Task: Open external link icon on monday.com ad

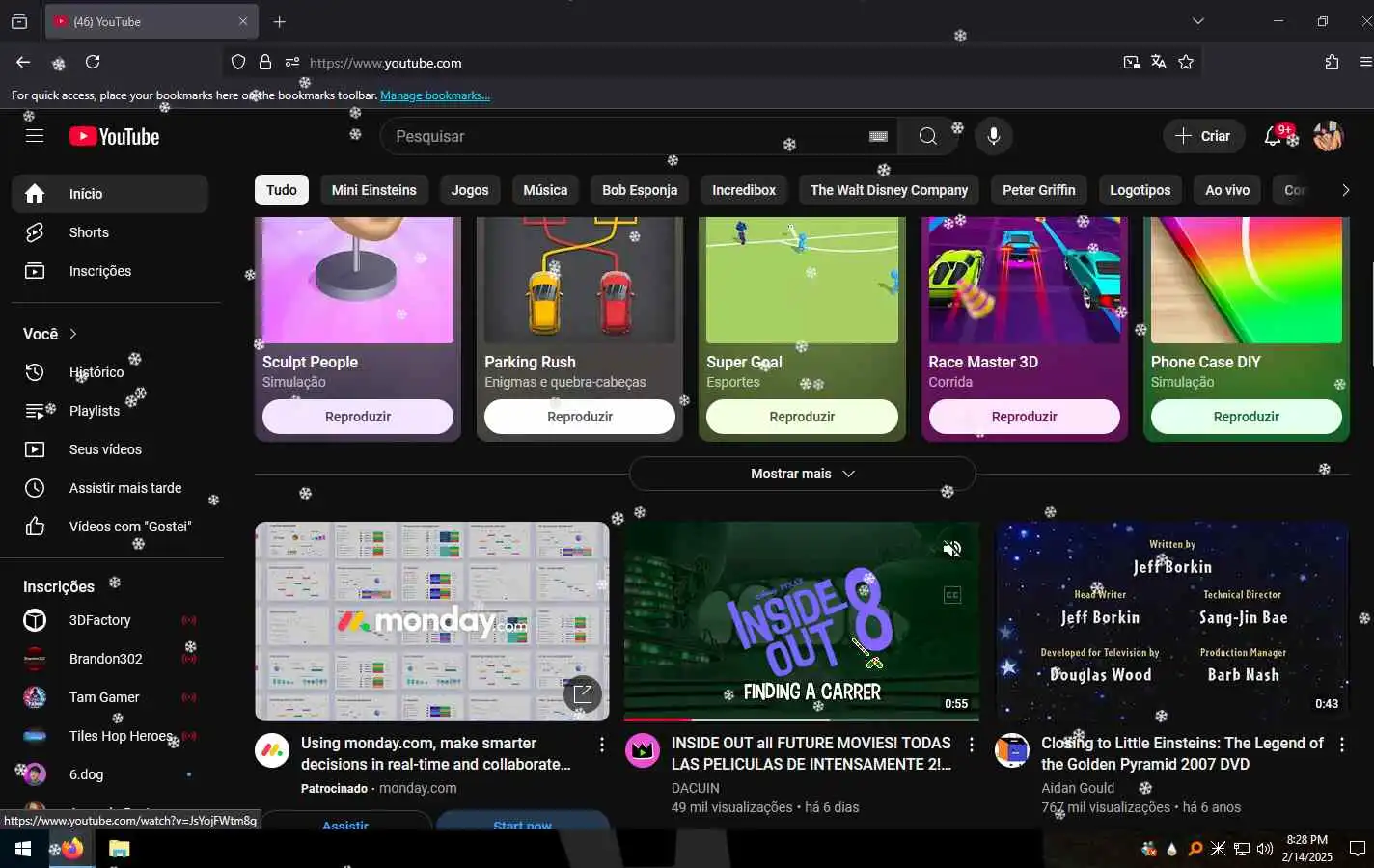Action: 583,693
